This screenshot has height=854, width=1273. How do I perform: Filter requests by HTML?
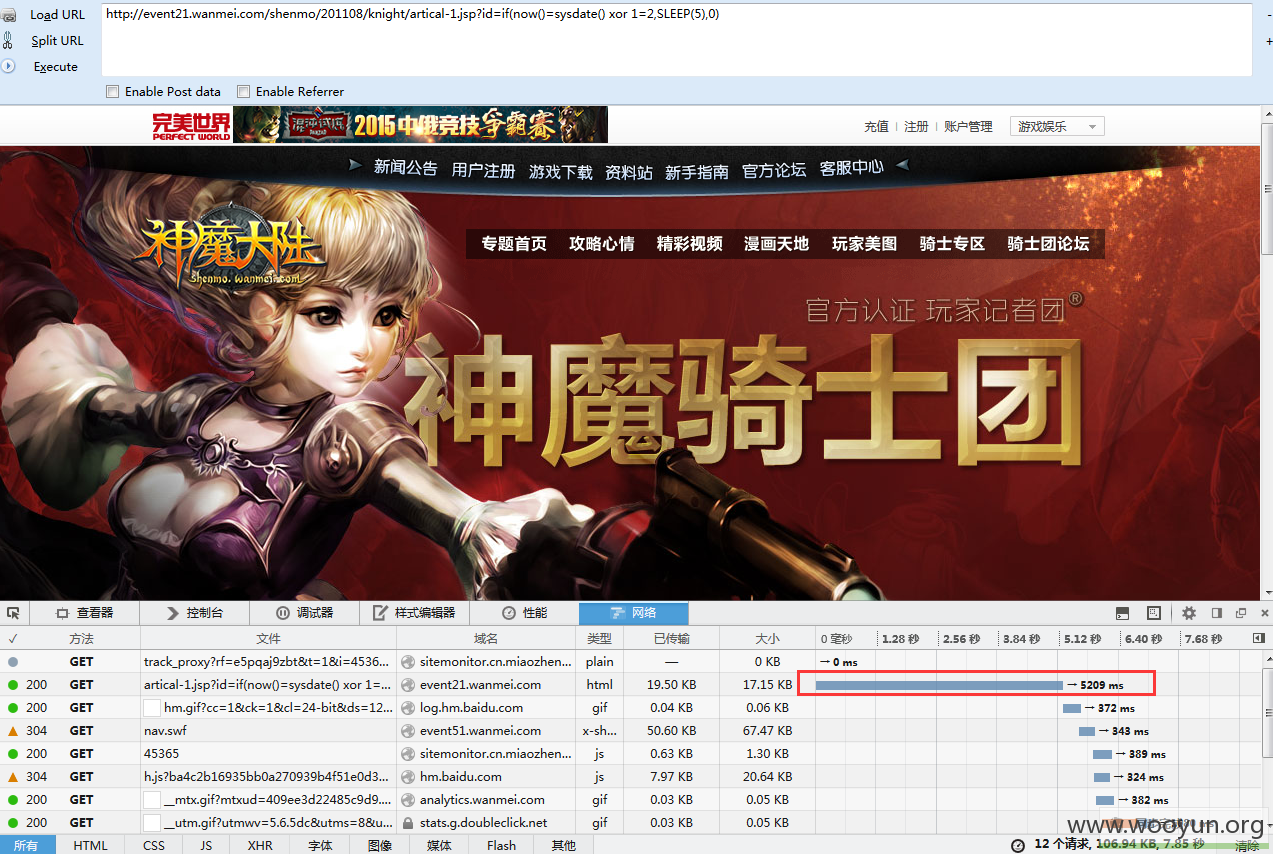coord(90,846)
